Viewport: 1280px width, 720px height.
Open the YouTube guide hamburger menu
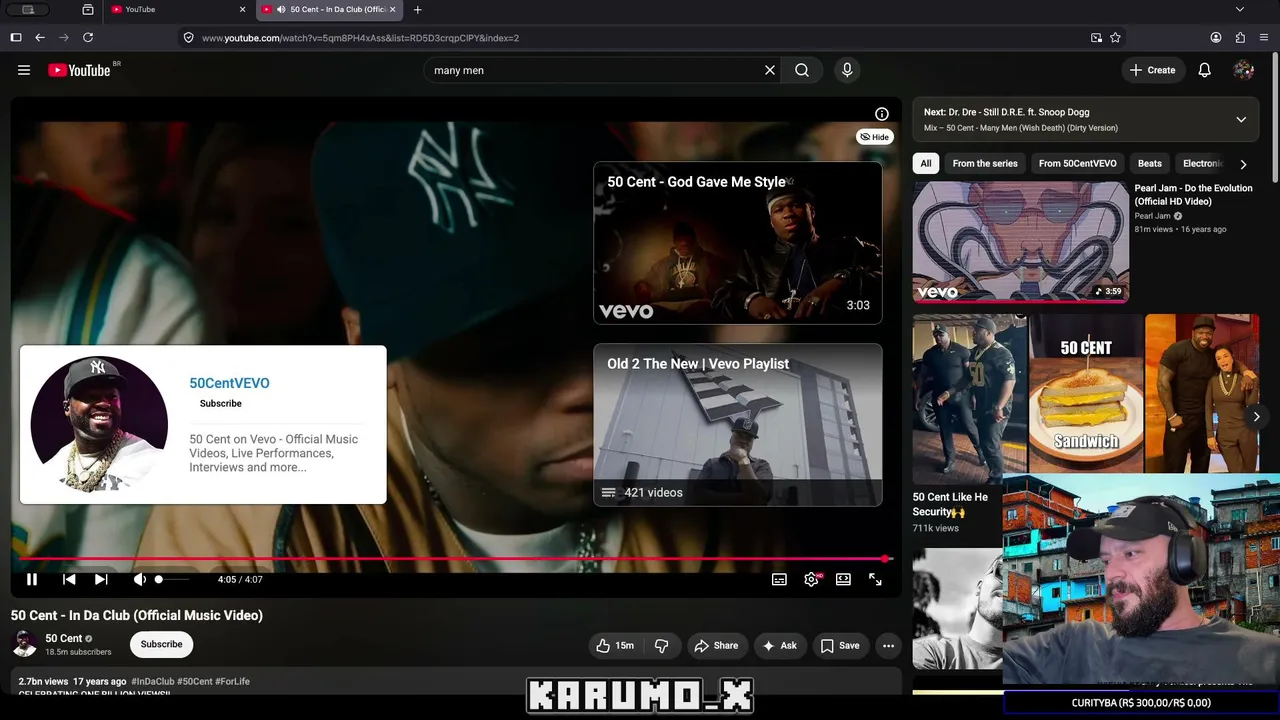24,70
